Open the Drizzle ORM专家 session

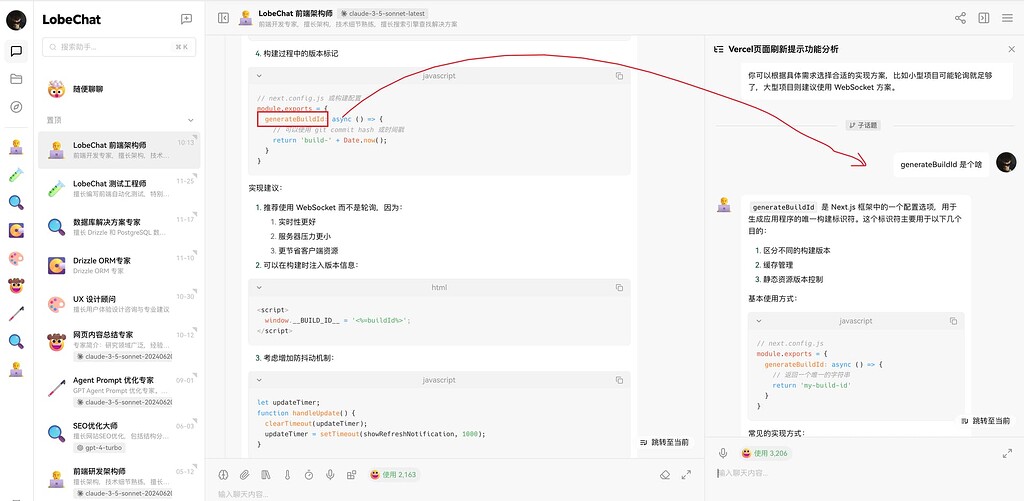[119, 265]
